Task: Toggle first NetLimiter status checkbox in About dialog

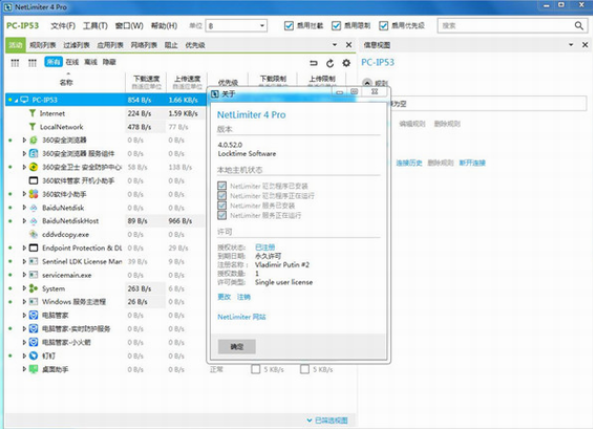Action: tap(222, 186)
